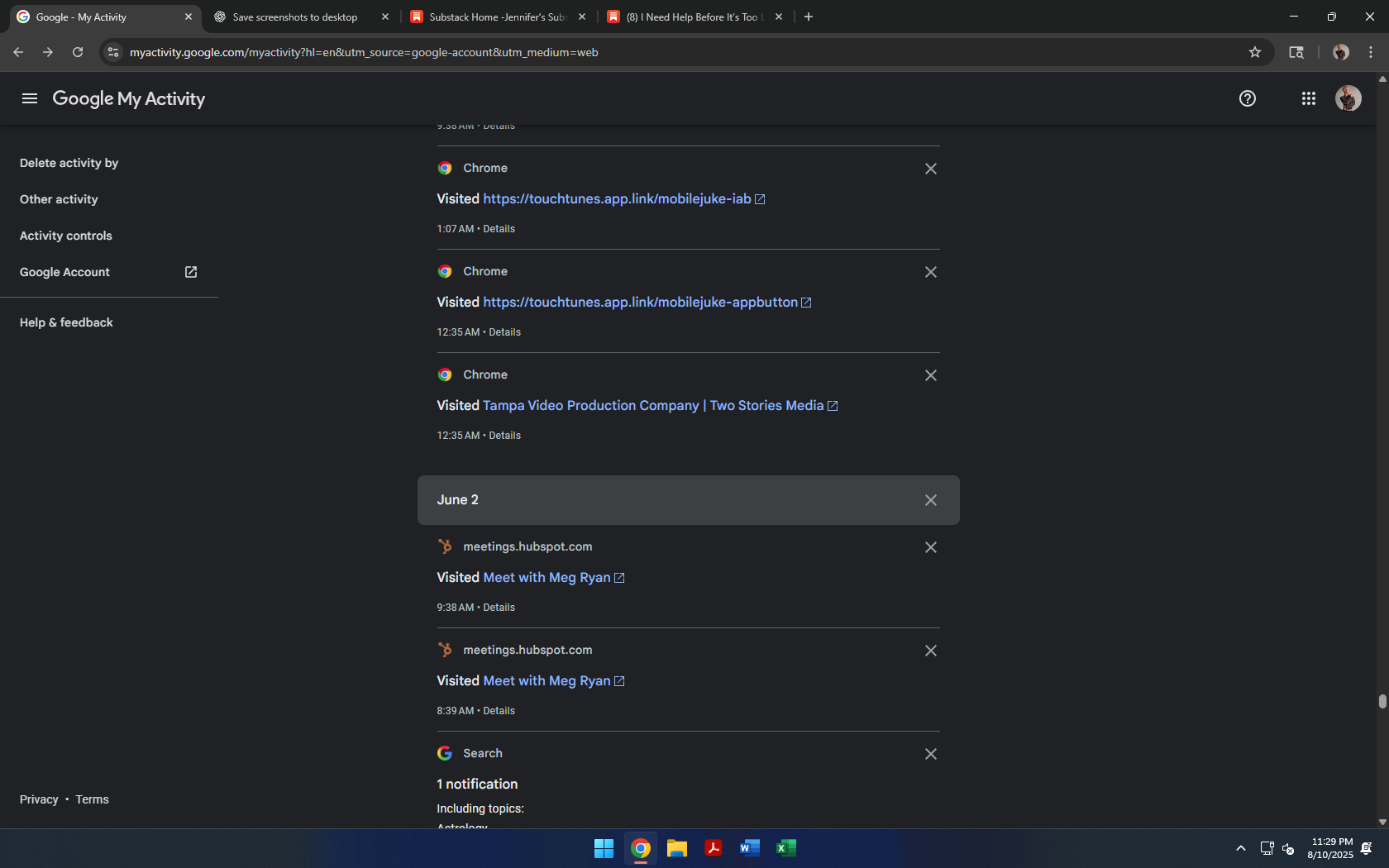Delete the Search notification entry
The width and height of the screenshot is (1389, 868).
tap(931, 754)
